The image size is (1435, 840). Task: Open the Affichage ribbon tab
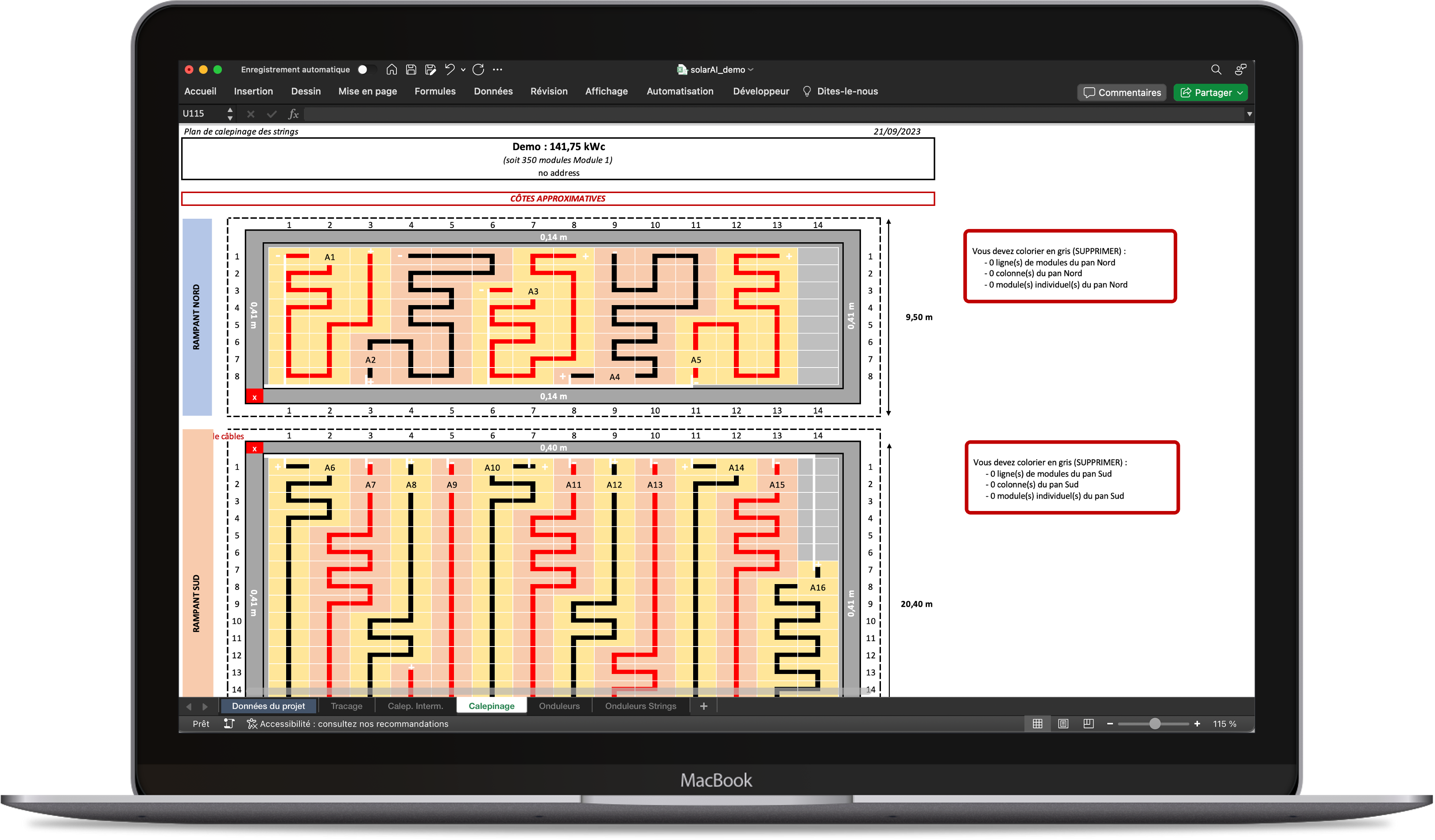pos(606,91)
